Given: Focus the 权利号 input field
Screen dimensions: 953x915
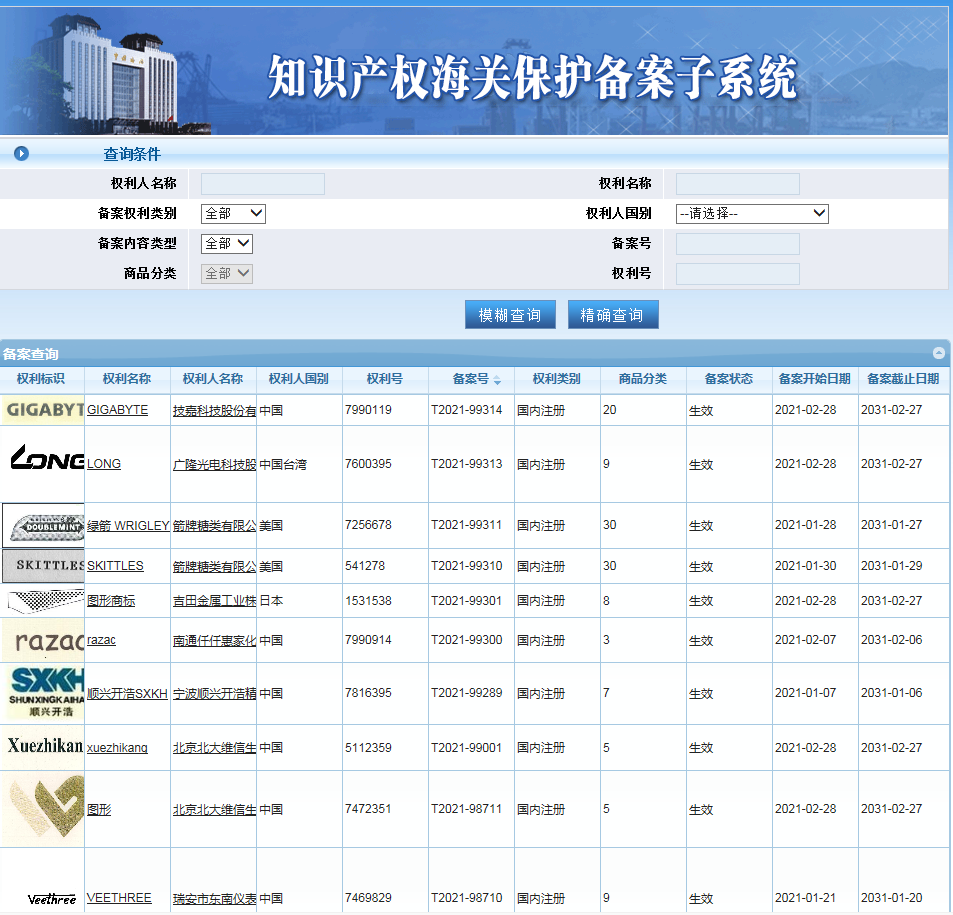Looking at the screenshot, I should coord(737,274).
